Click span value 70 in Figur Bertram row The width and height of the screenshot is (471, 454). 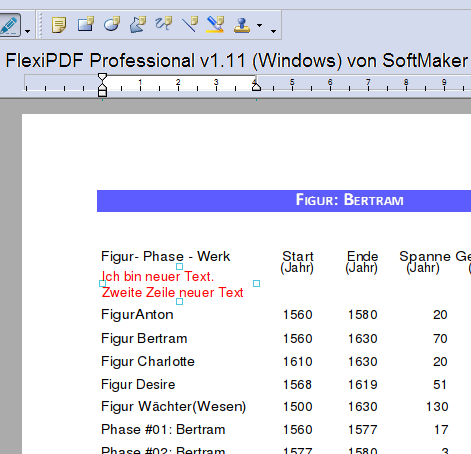(440, 339)
